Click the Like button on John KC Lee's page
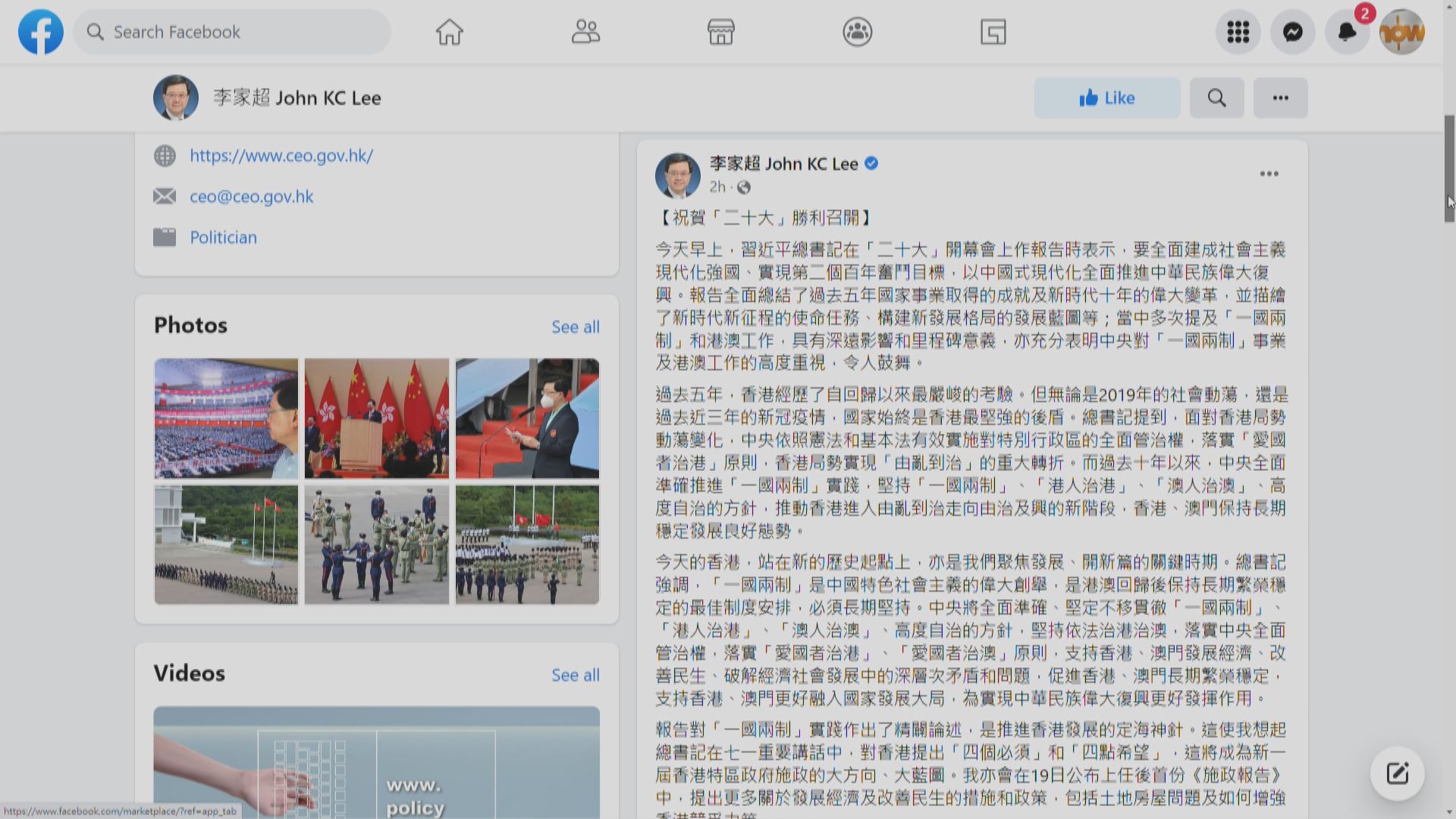Viewport: 1456px width, 819px height. [1107, 98]
